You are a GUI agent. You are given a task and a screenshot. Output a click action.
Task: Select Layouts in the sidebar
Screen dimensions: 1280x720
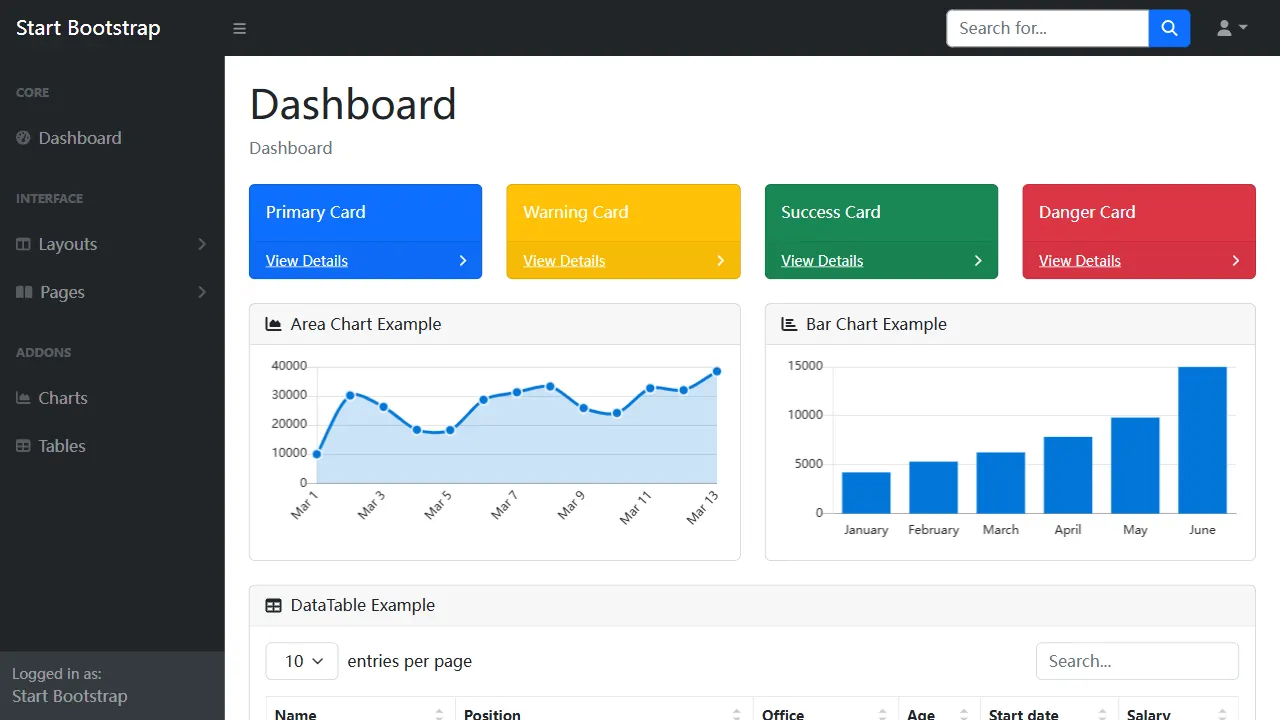[112, 244]
